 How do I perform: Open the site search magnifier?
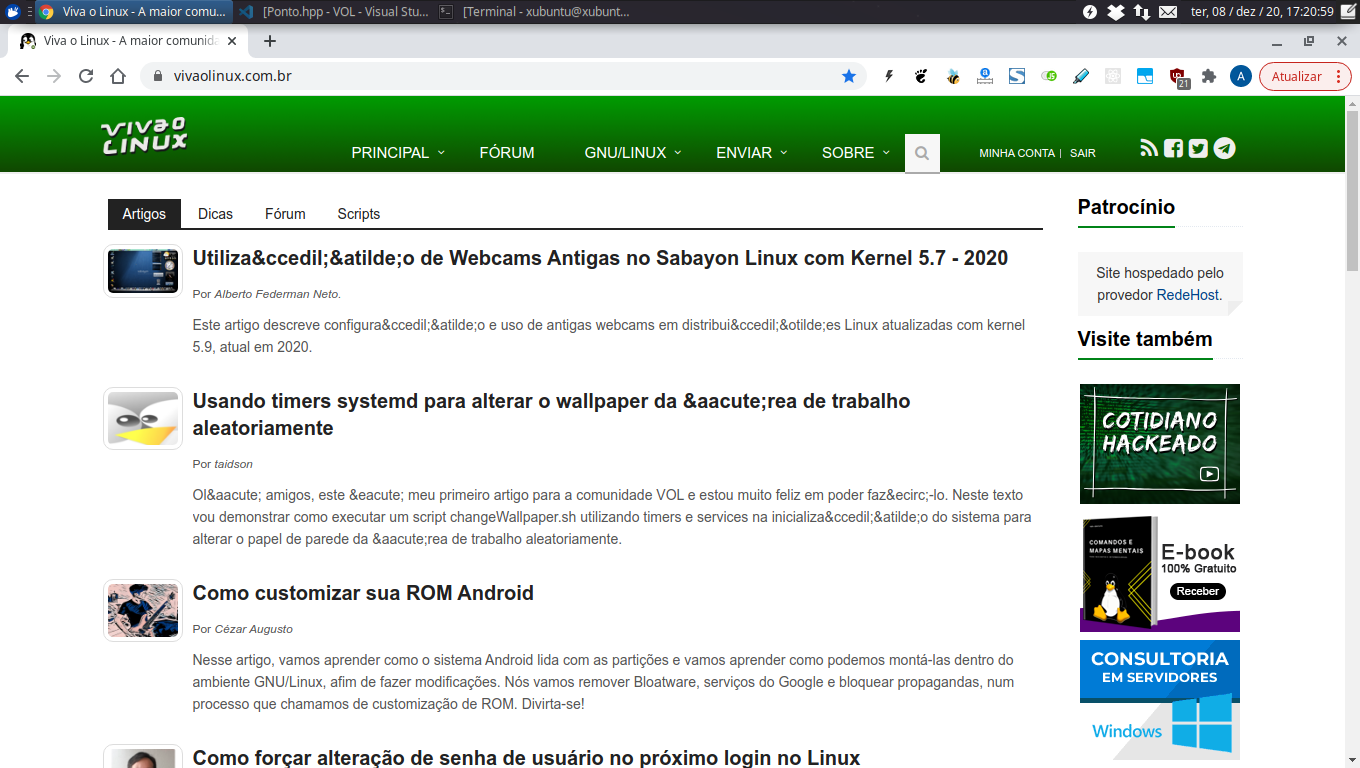click(x=922, y=153)
